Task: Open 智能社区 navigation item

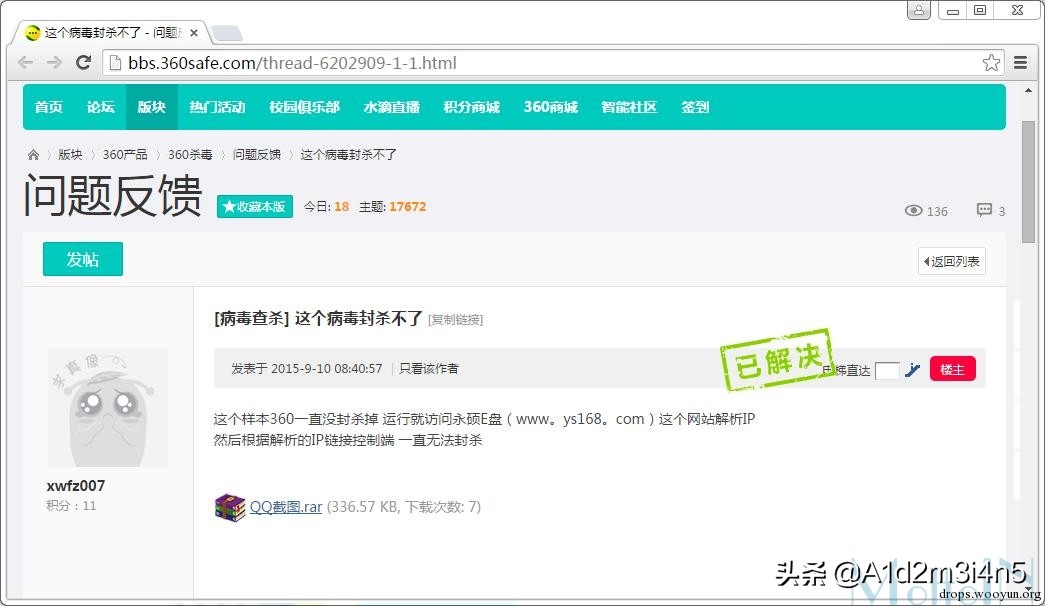Action: (629, 107)
